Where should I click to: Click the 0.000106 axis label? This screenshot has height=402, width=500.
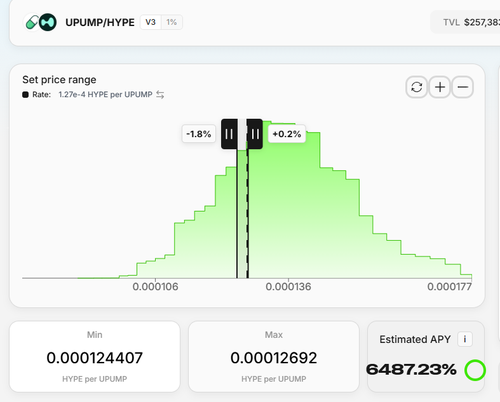click(155, 287)
